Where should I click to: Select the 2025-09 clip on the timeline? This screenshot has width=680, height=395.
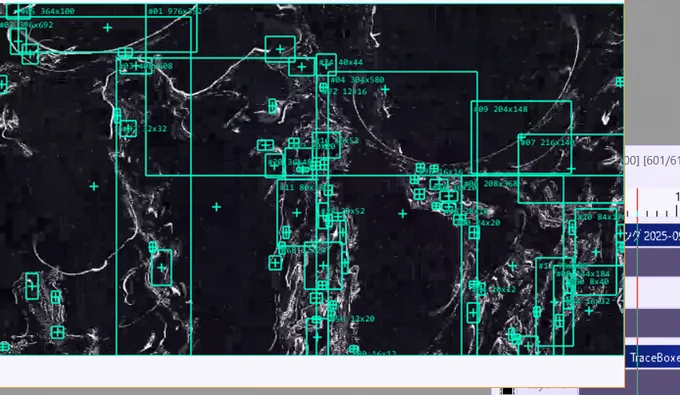pos(652,236)
